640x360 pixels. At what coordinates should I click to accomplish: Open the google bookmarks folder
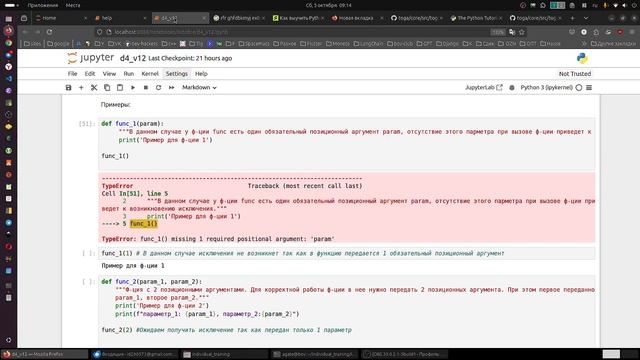(x=58, y=43)
